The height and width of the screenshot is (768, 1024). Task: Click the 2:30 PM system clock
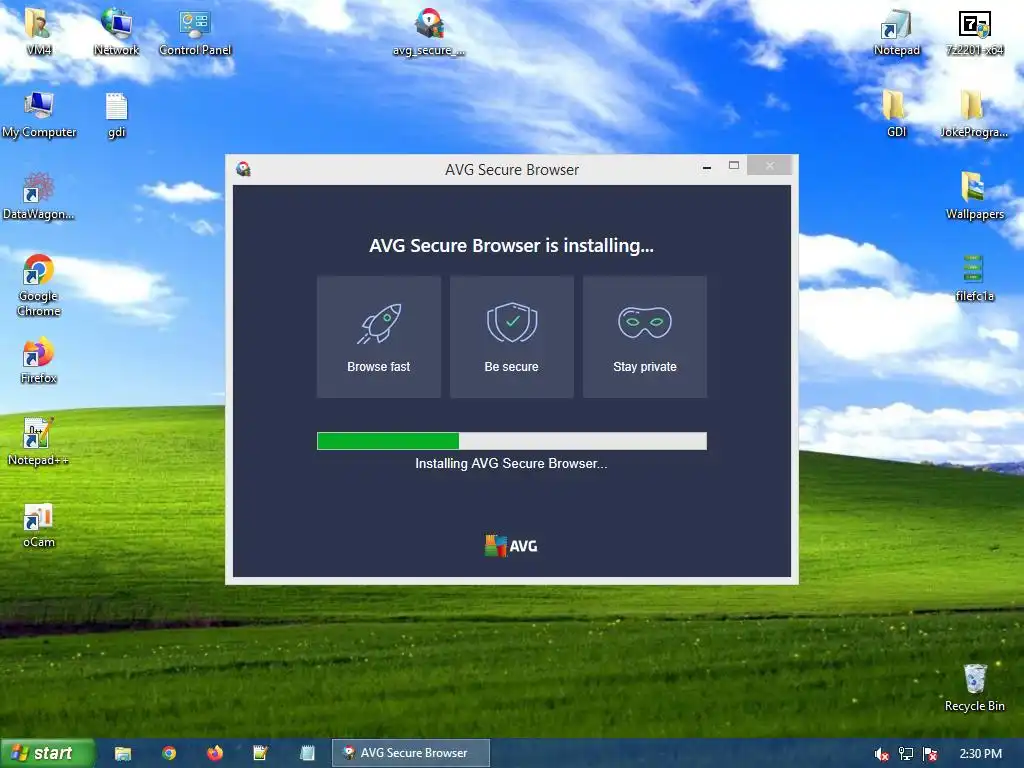980,754
